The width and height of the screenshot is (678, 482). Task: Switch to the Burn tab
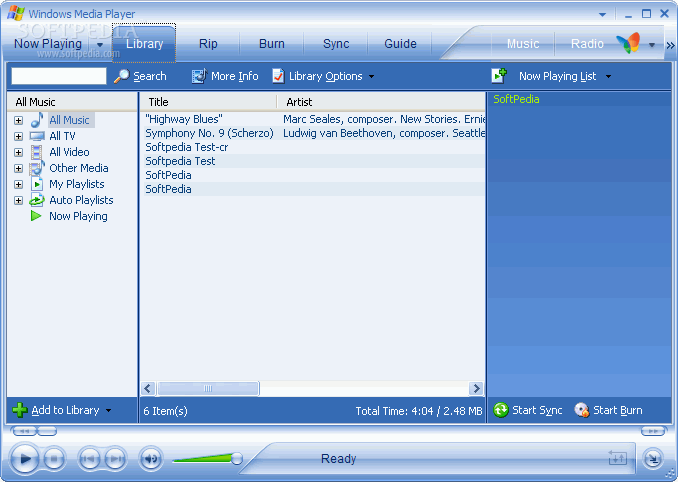click(272, 44)
